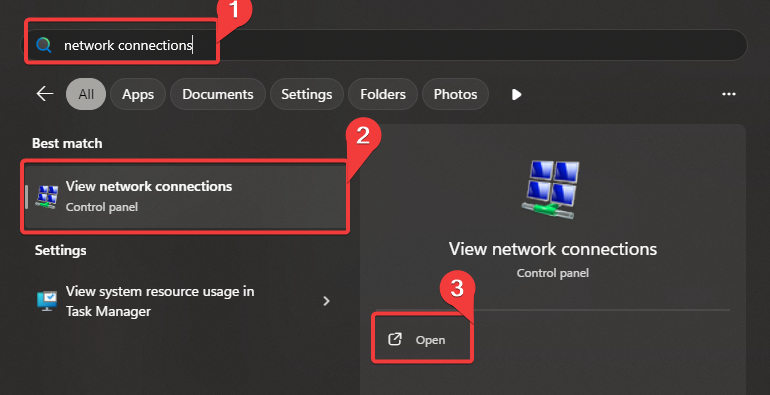Switch to the Photos filter
Image resolution: width=770 pixels, height=395 pixels.
point(455,94)
